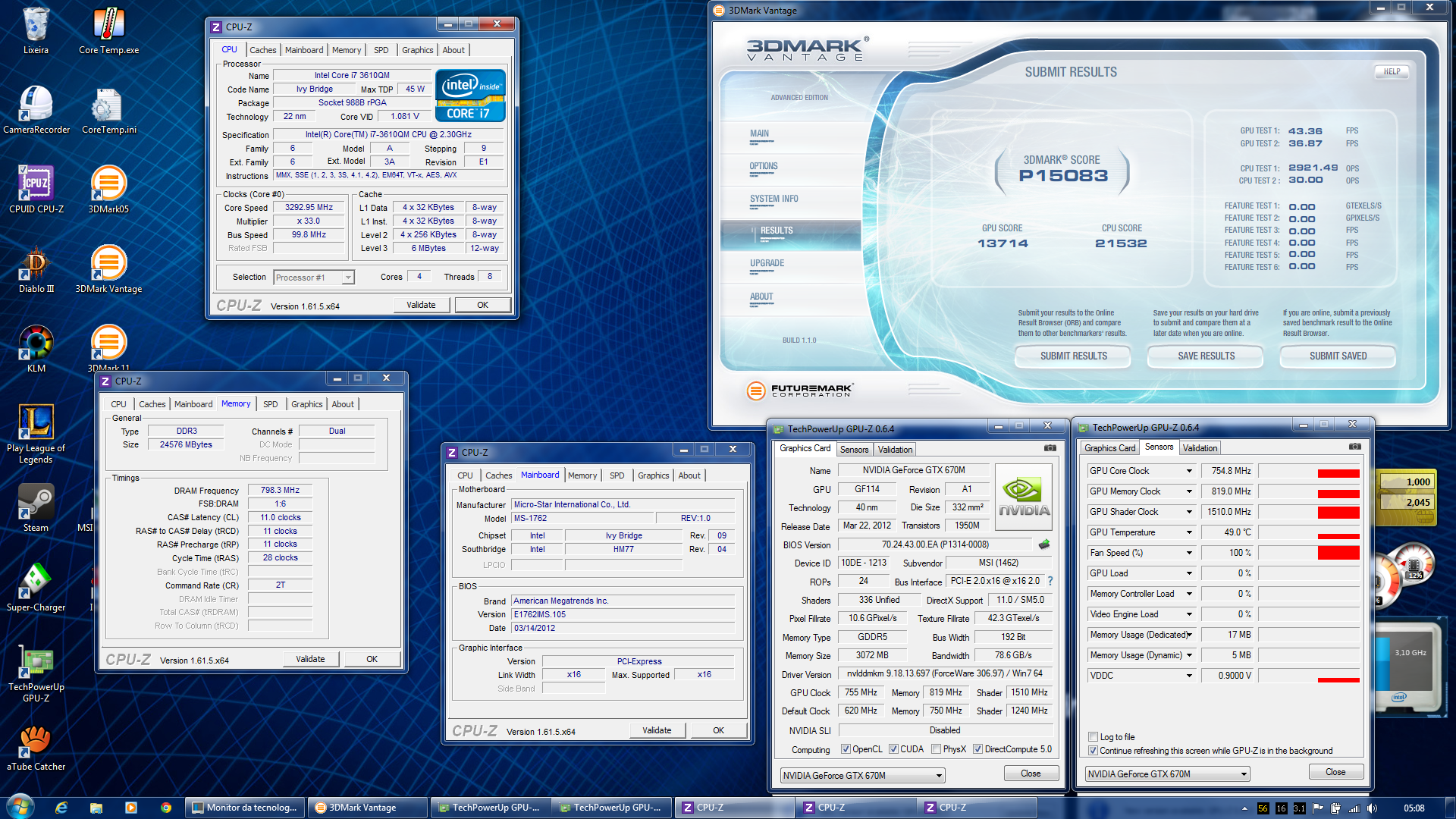Click Close in GPU-Z Graphics Card window
The width and height of the screenshot is (1456, 819).
click(1031, 773)
